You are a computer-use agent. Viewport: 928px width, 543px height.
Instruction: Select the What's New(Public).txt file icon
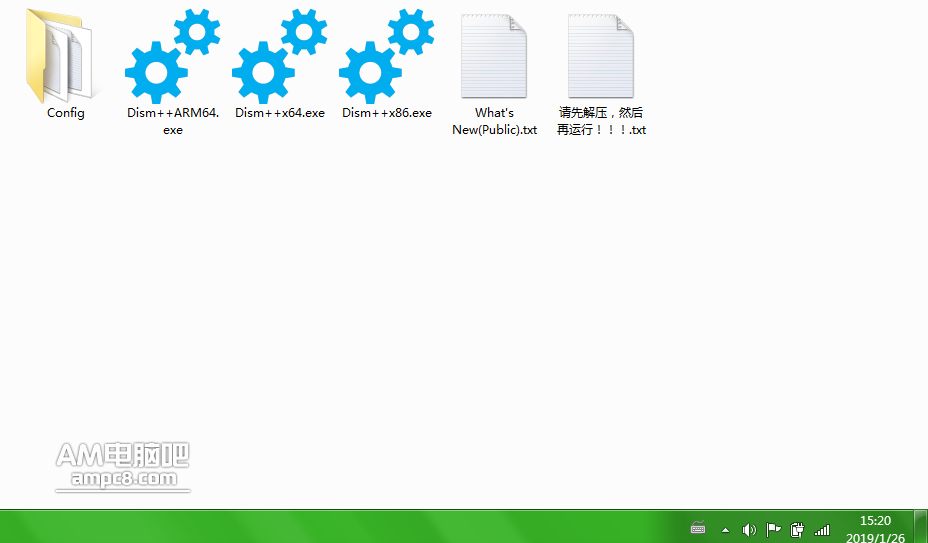pyautogui.click(x=494, y=56)
